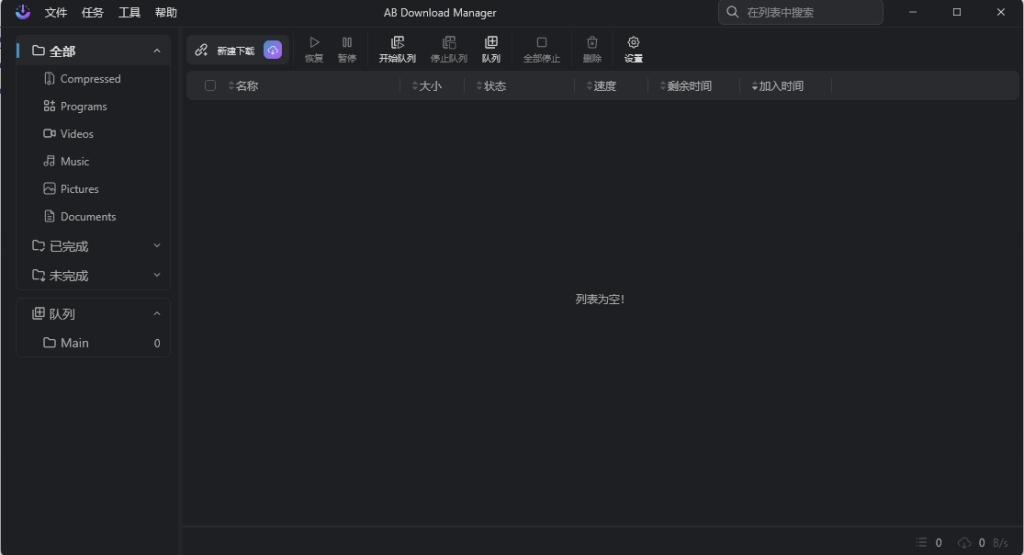Sort the list by 加入时间 column
The height and width of the screenshot is (555, 1024).
click(777, 86)
